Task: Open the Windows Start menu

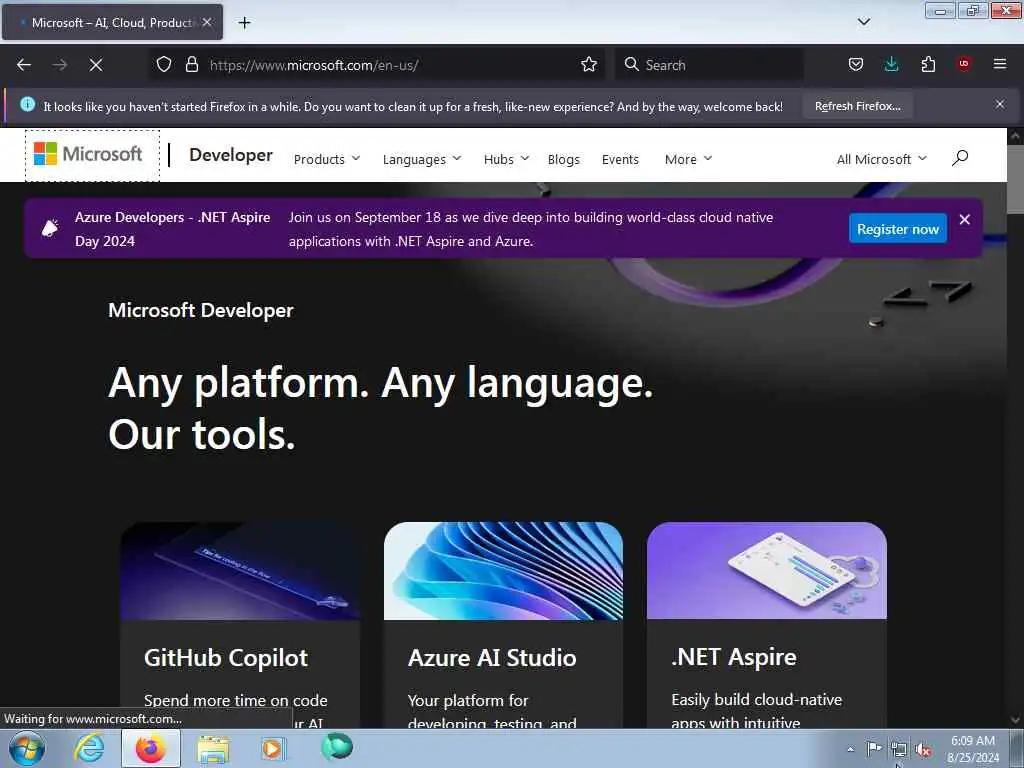Action: (27, 749)
